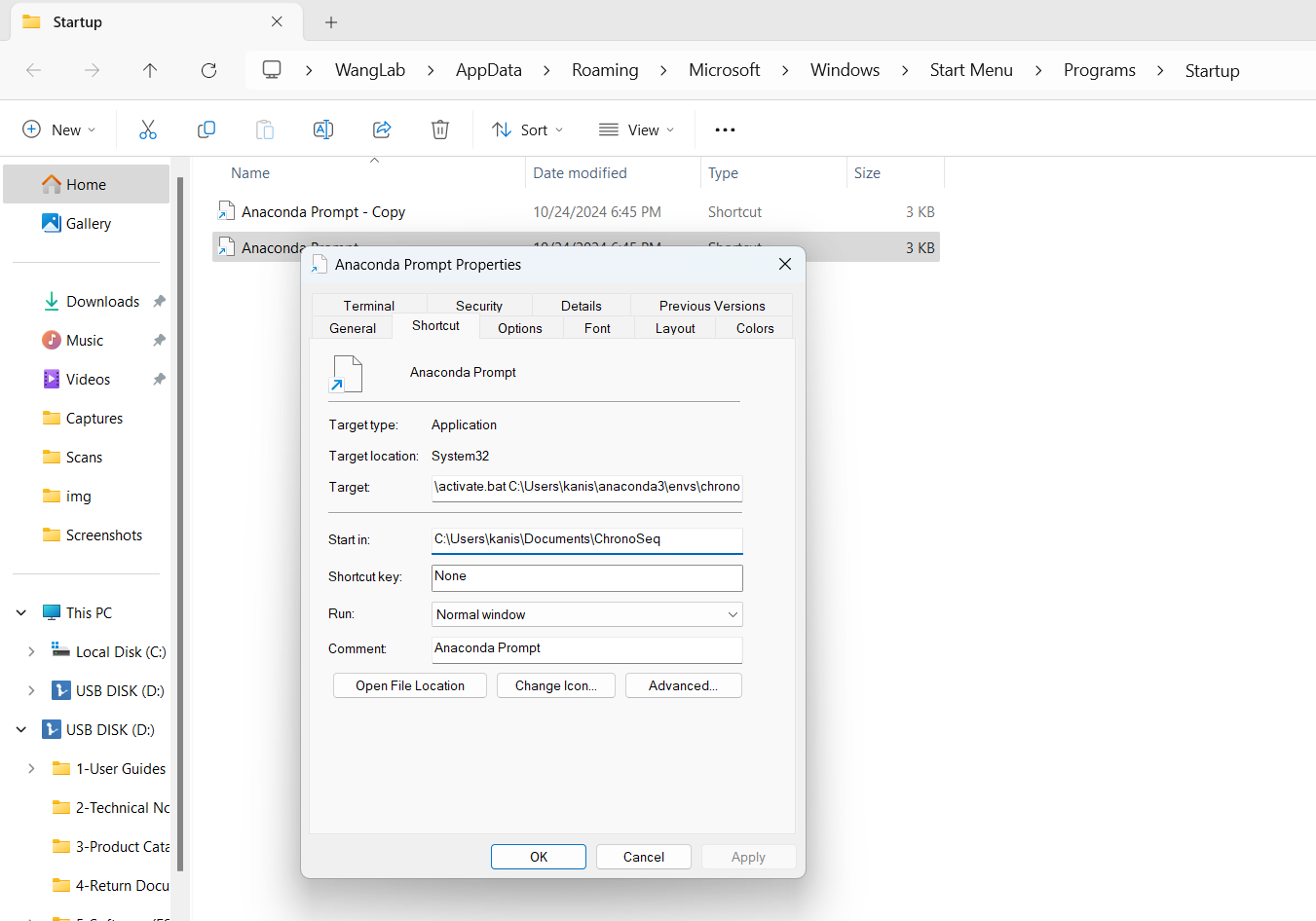Refresh the current folder view

(208, 70)
